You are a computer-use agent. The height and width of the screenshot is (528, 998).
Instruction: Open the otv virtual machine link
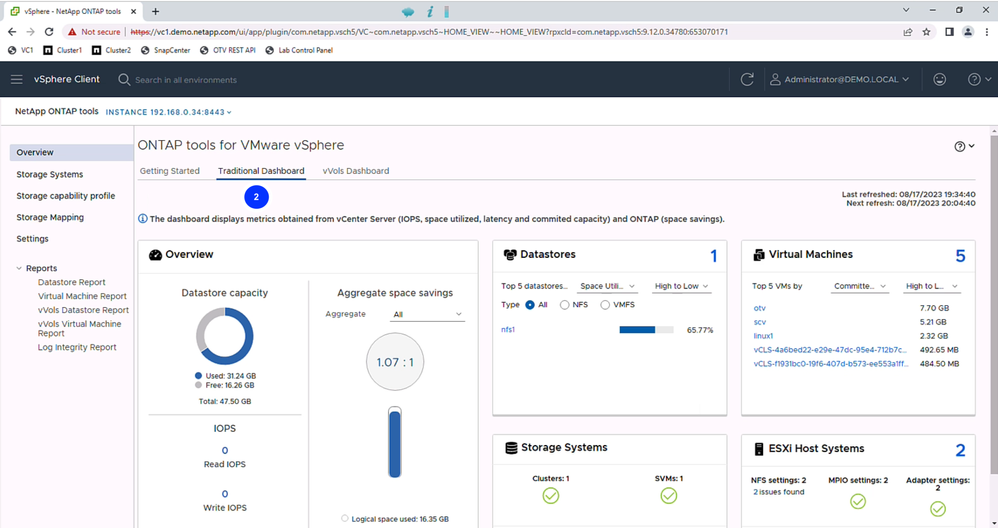[x=759, y=308]
